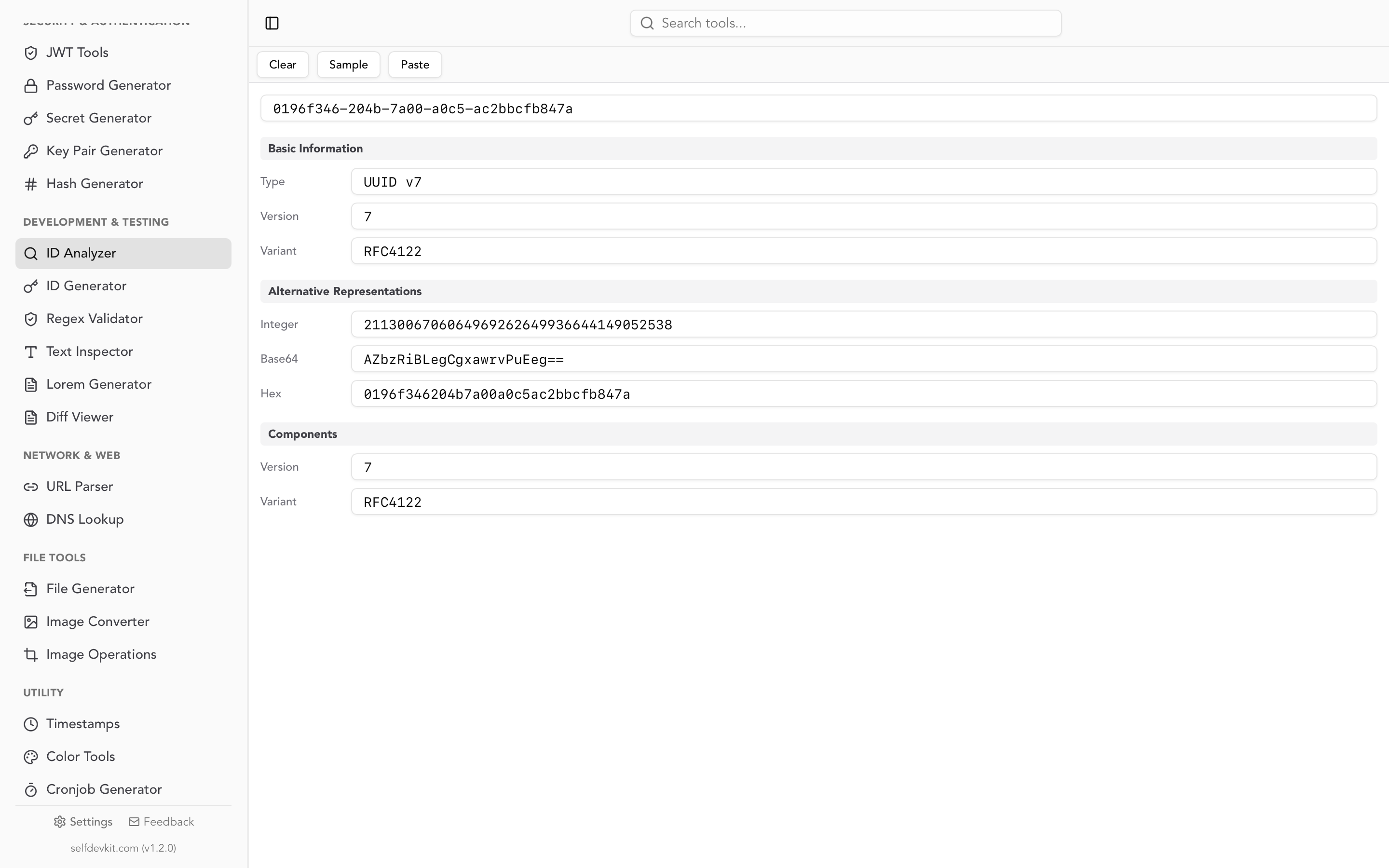Click the Hash Generator hash icon
This screenshot has width=1389, height=868.
(31, 184)
